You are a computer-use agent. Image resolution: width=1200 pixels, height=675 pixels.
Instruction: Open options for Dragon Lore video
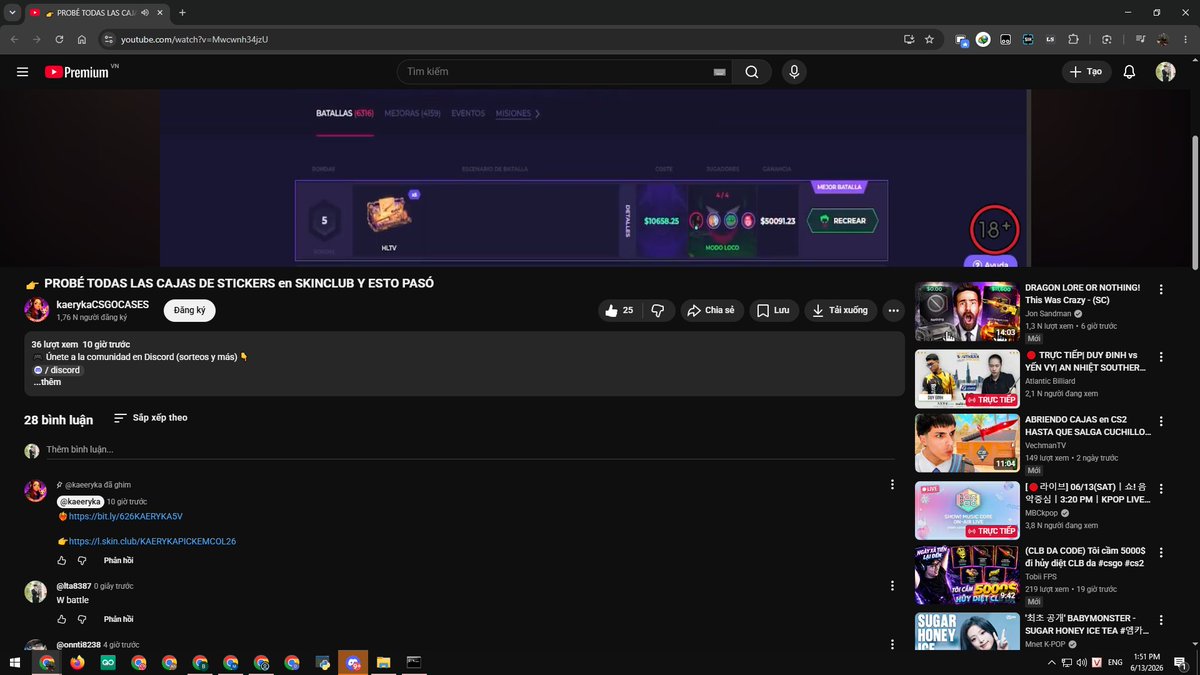(1161, 290)
